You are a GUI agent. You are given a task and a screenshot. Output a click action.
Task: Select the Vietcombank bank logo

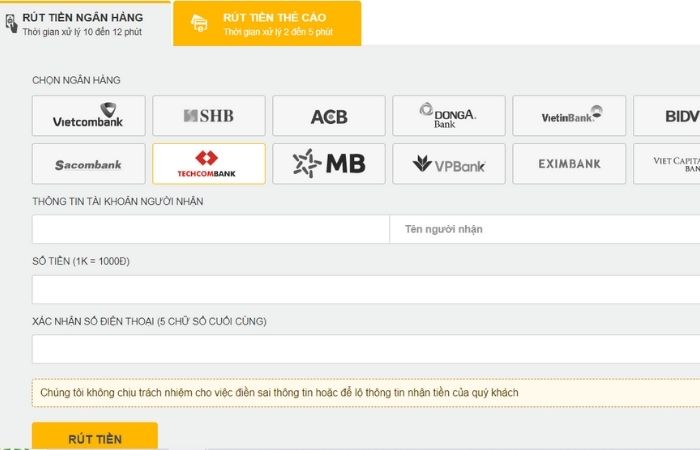click(89, 116)
